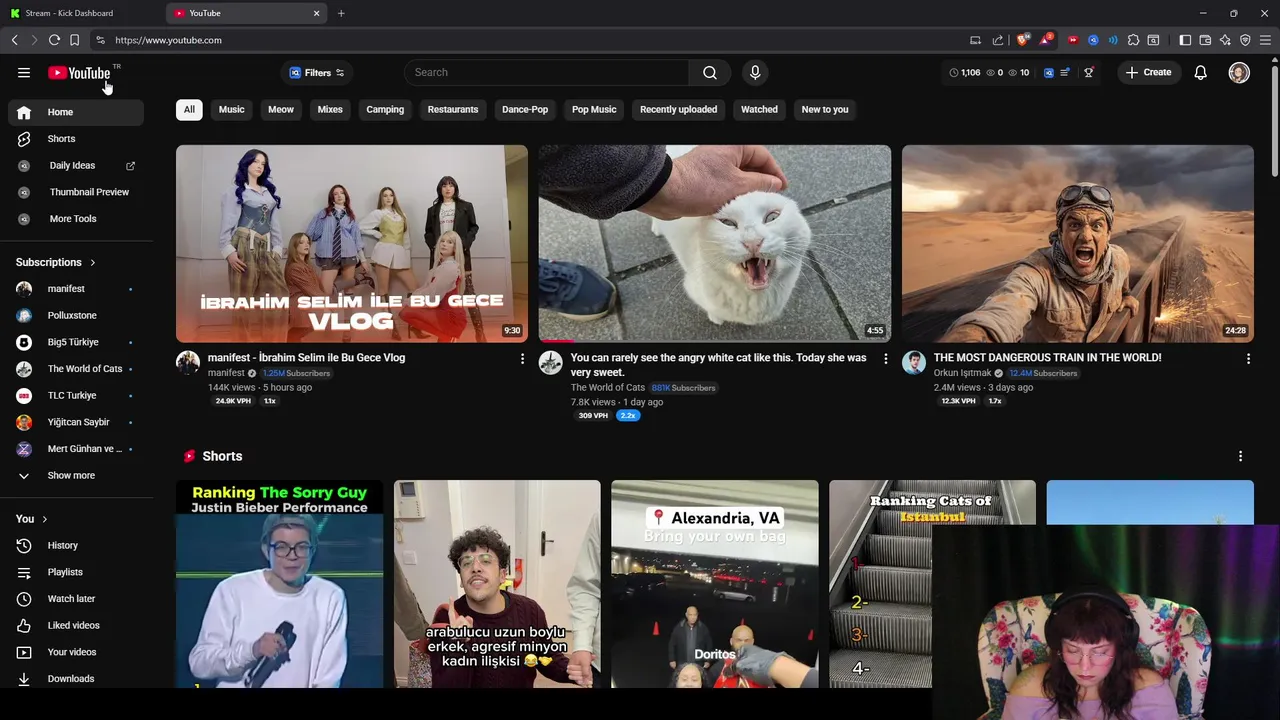This screenshot has width=1280, height=720.
Task: Open More Tools in sidebar
Action: click(76, 219)
